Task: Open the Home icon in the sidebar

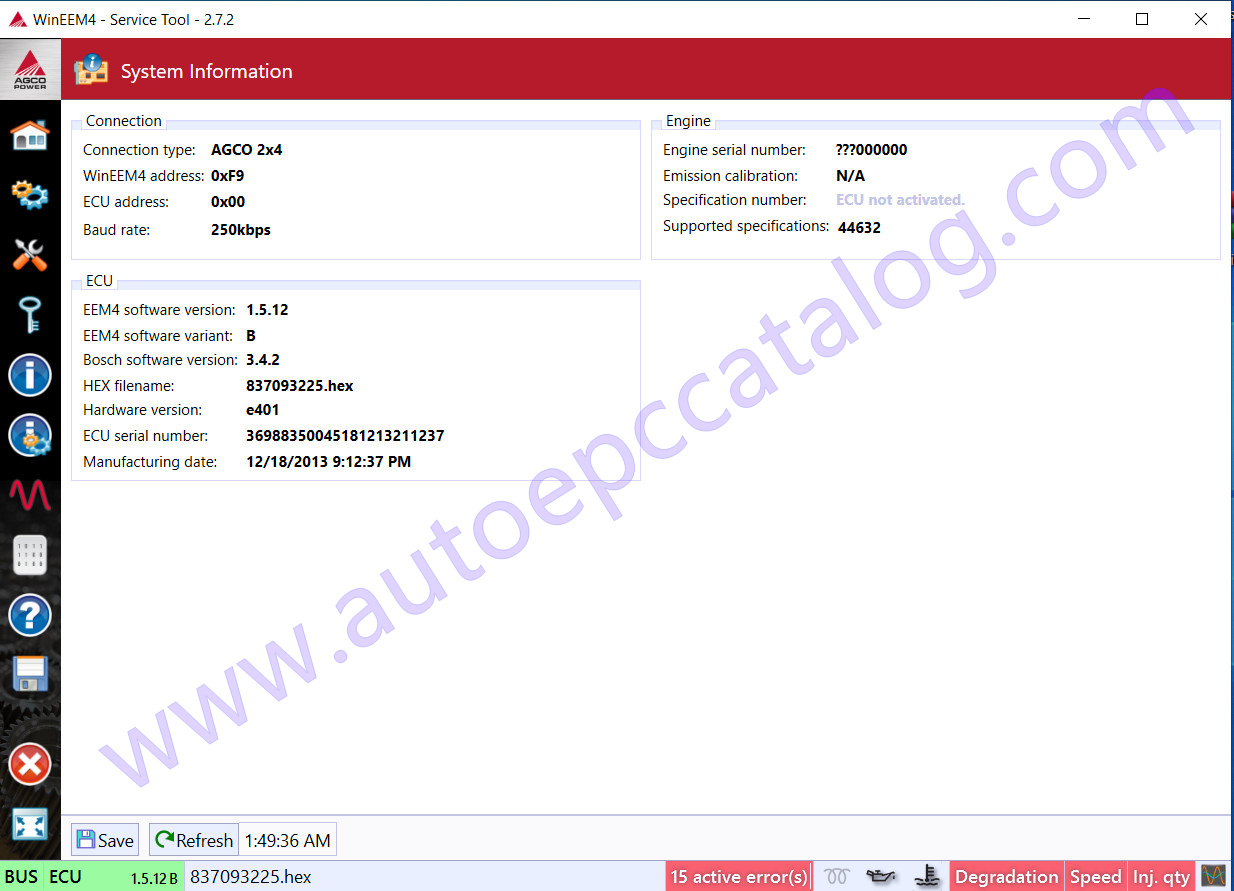Action: point(30,134)
